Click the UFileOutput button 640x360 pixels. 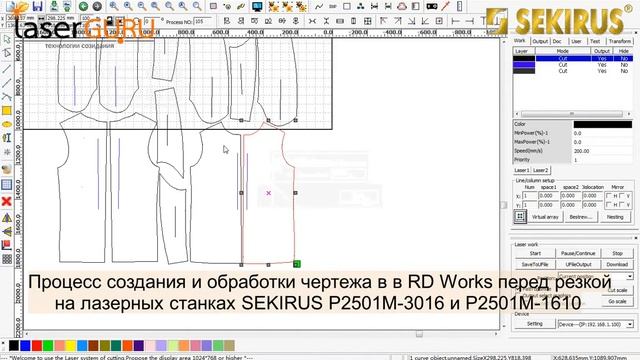[578, 264]
